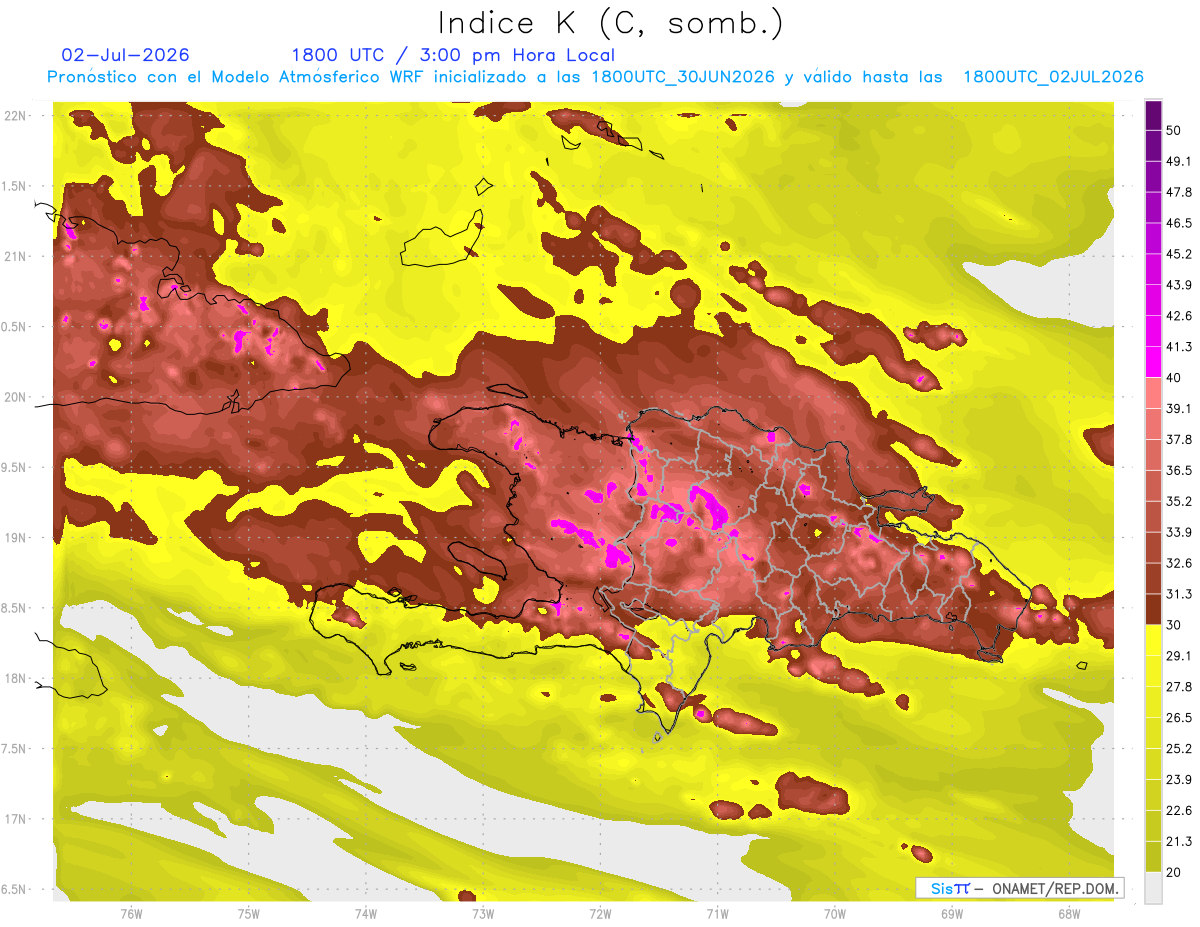
Task: Click the title "Indice K (C, somb.)"
Action: (610, 23)
